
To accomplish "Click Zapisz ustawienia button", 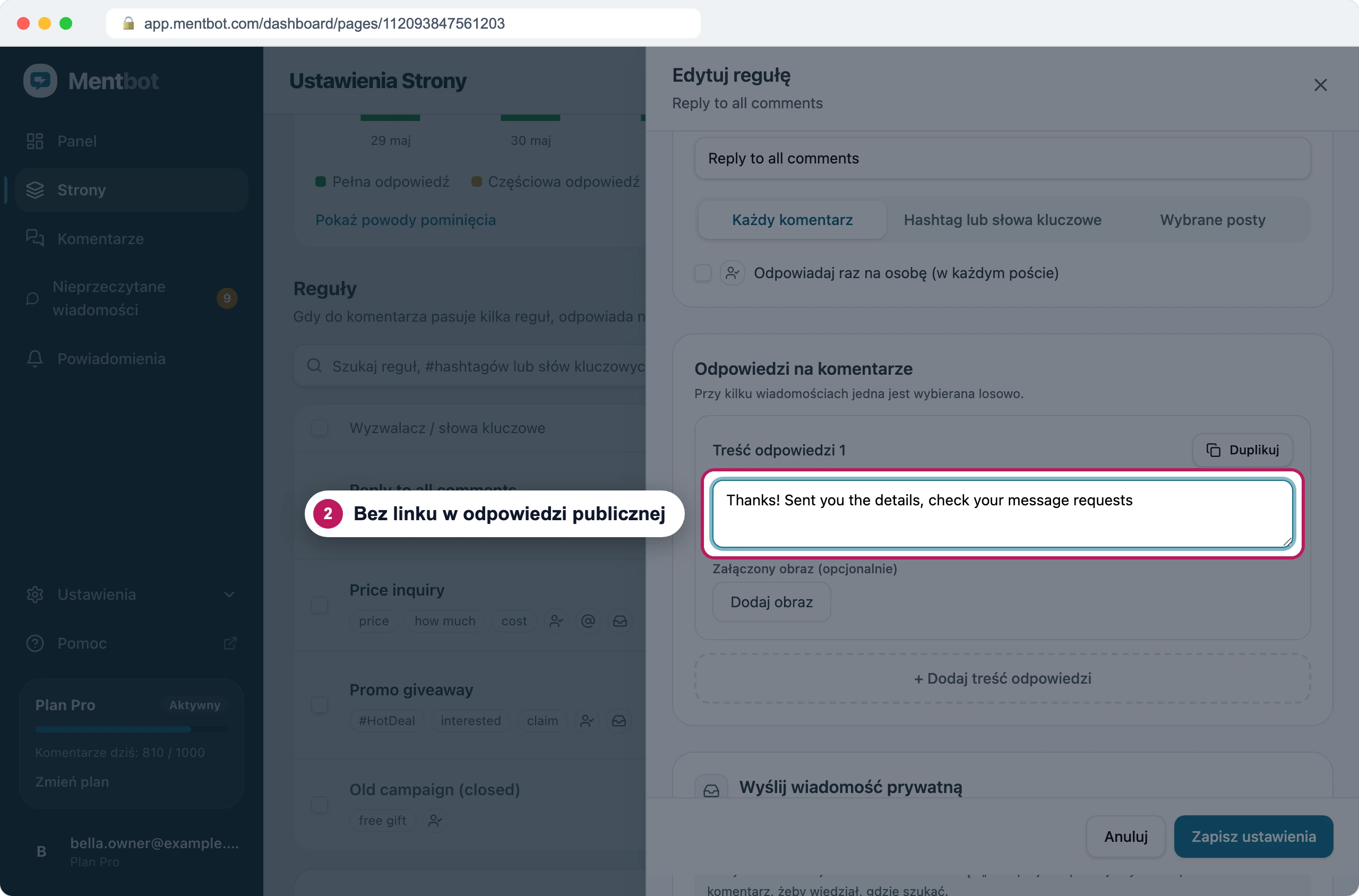I will coord(1253,836).
